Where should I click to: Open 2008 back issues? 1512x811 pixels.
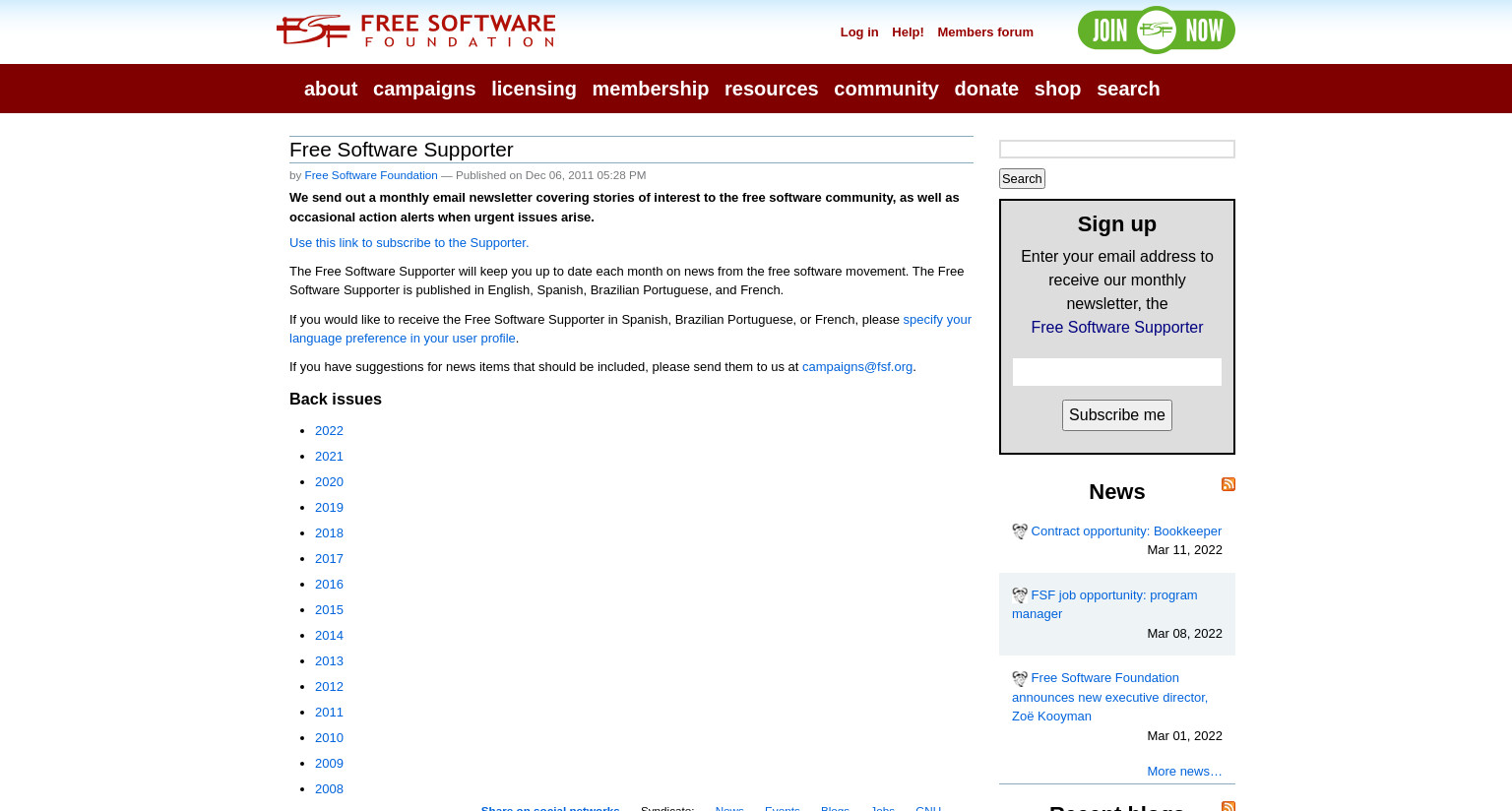point(329,789)
